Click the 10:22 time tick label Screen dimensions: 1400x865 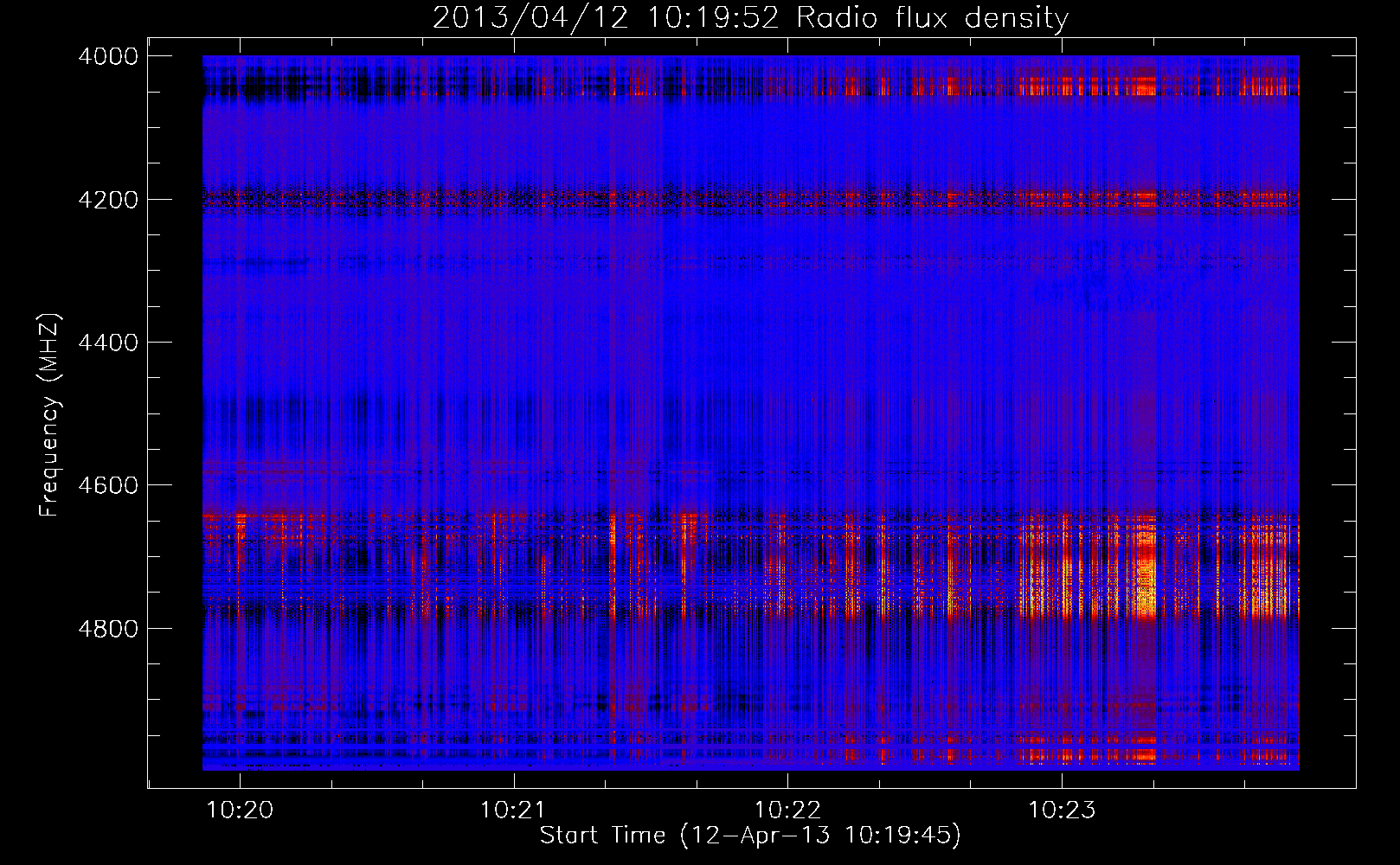(x=787, y=810)
